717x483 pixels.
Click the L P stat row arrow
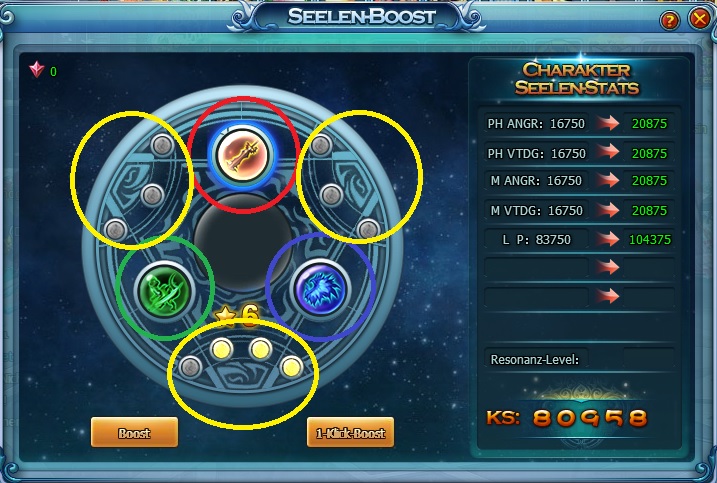point(607,239)
